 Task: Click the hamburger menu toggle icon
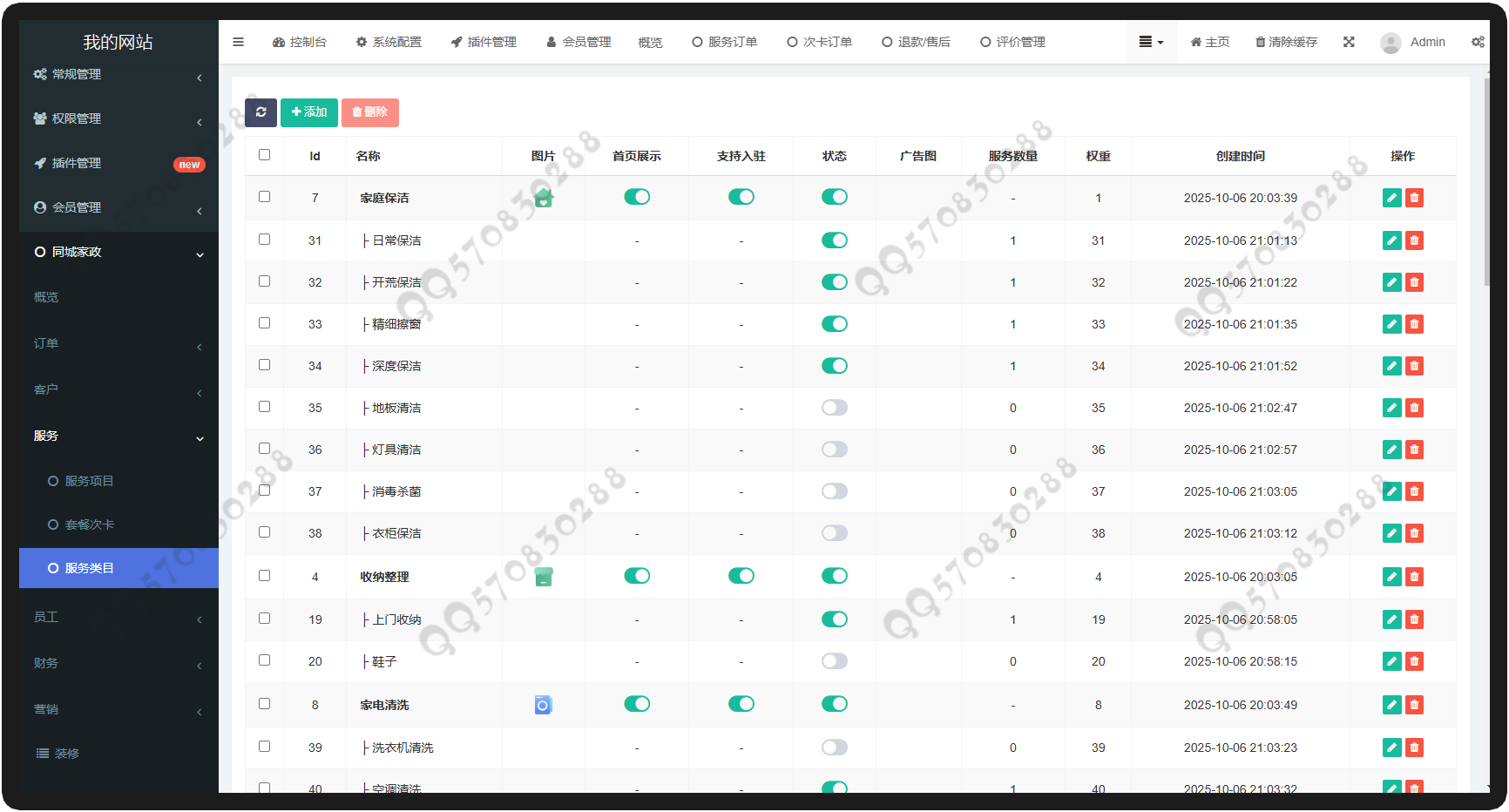point(238,42)
